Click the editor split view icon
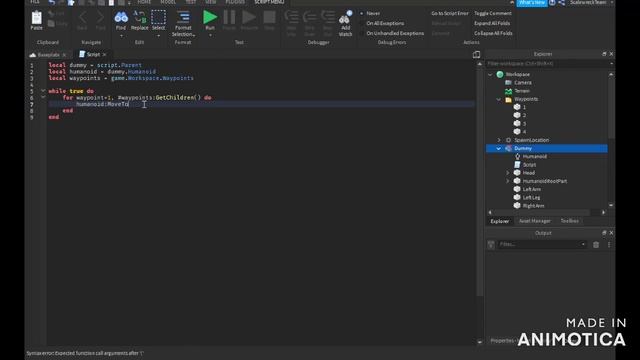The image size is (640, 360). tap(476, 54)
